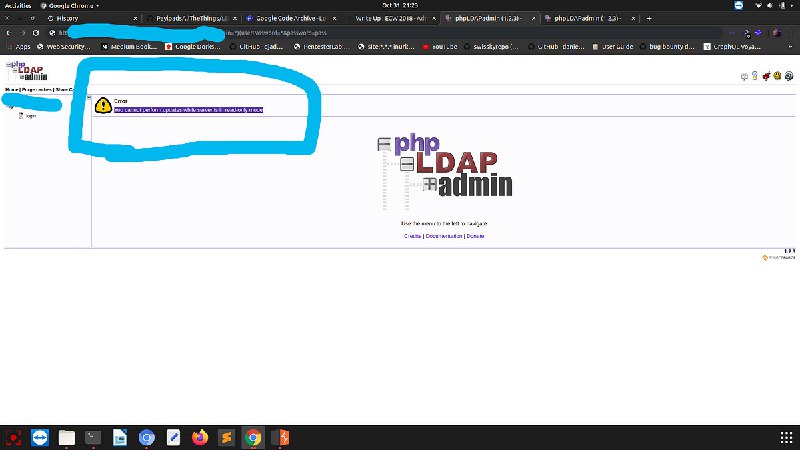
Task: Open the GraphQL Voyager bookmark
Action: pyautogui.click(x=732, y=46)
